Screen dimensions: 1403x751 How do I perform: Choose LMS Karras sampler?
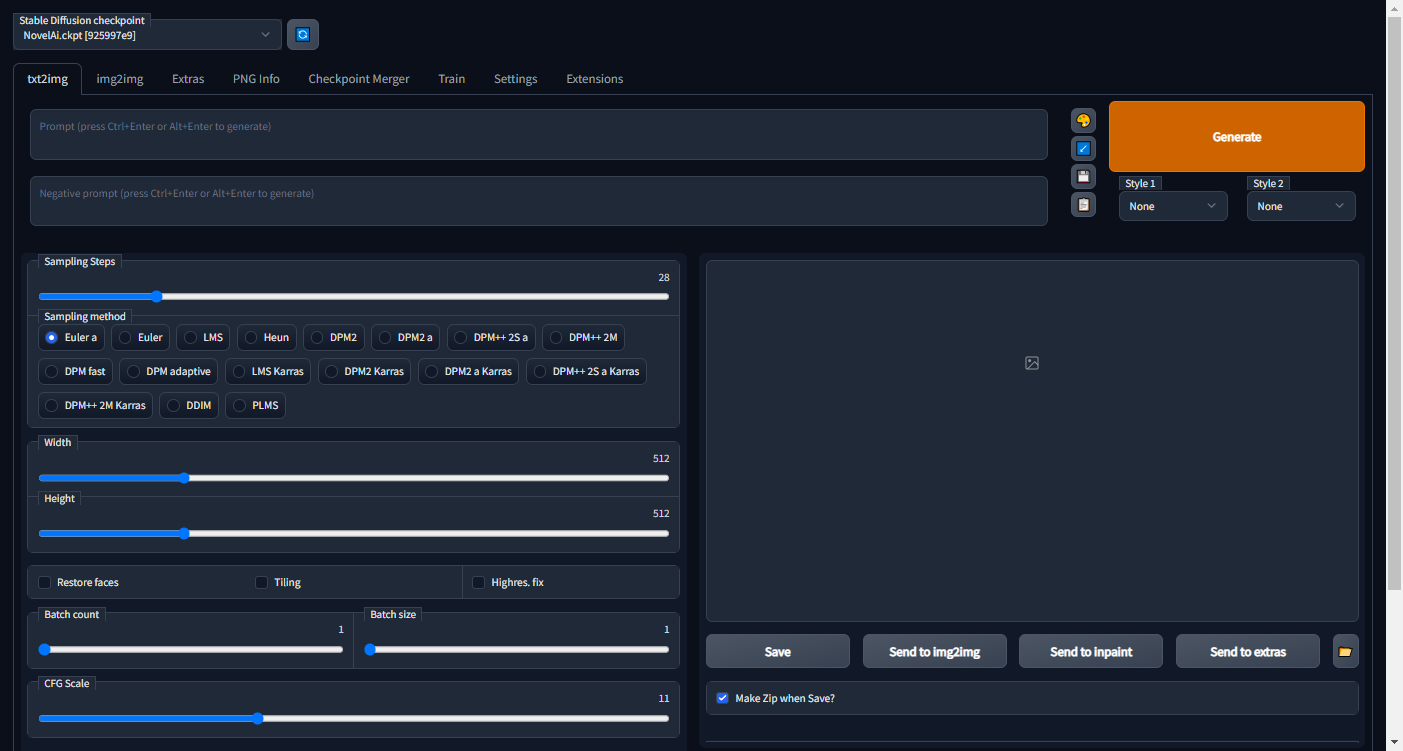[x=269, y=371]
